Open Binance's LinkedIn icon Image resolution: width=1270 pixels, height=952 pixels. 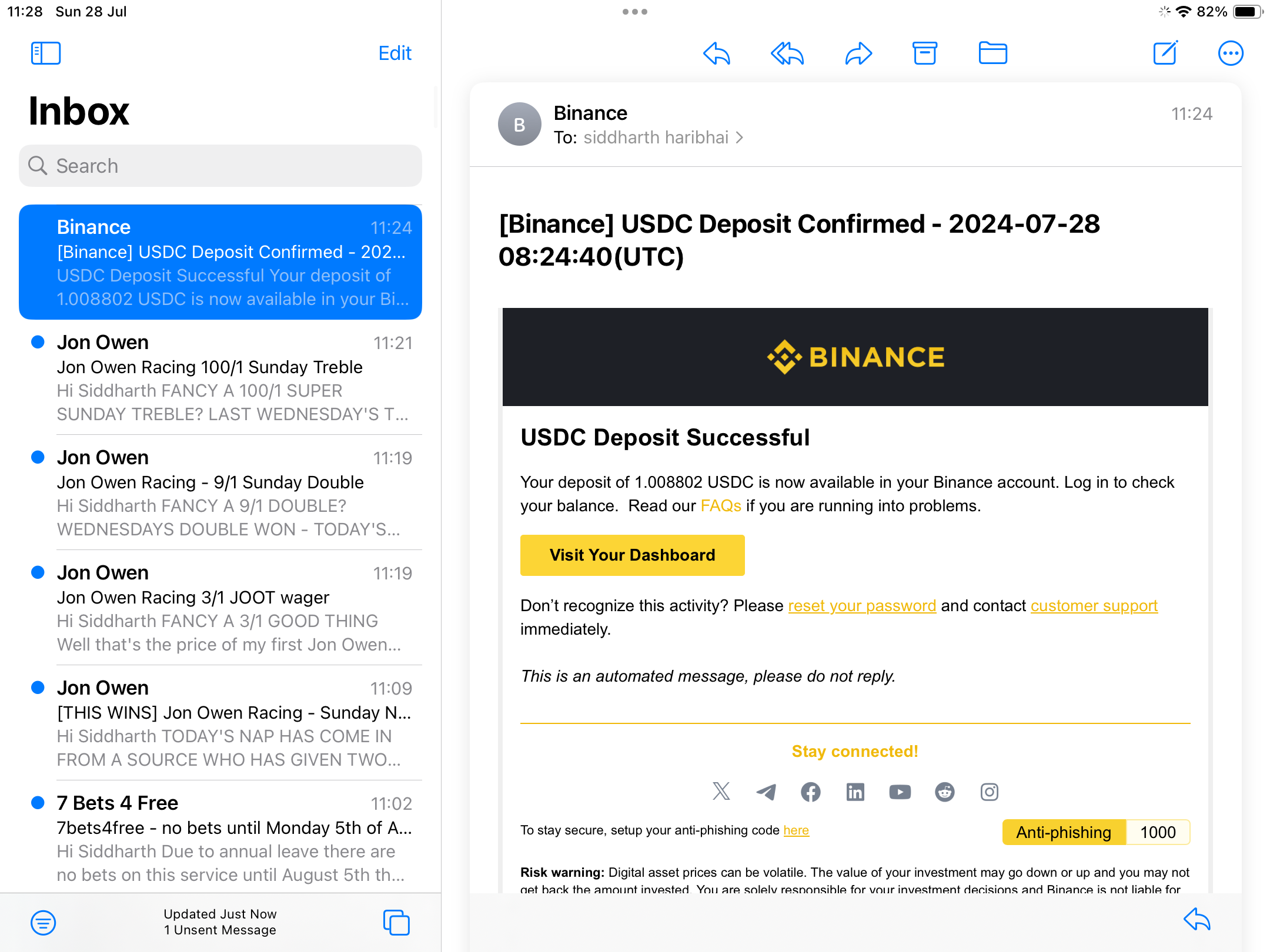click(x=855, y=792)
